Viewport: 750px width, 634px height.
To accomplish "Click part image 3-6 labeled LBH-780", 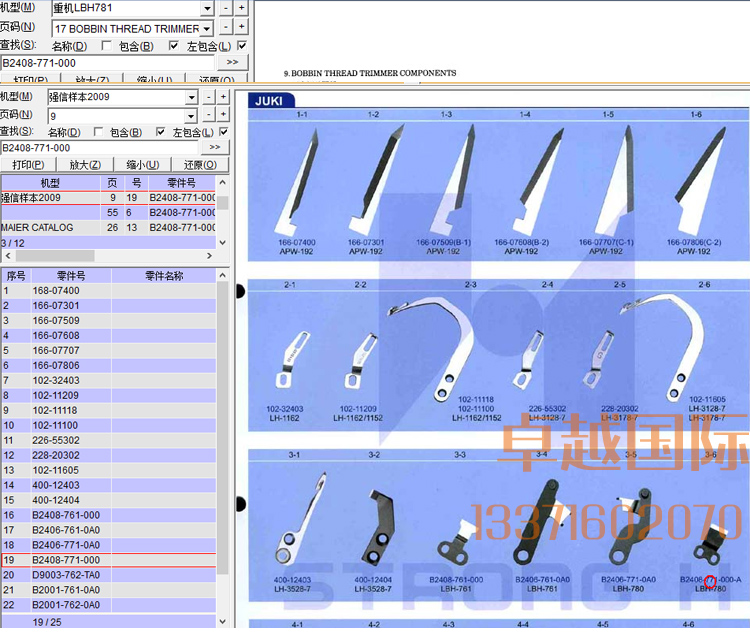I will coord(710,545).
